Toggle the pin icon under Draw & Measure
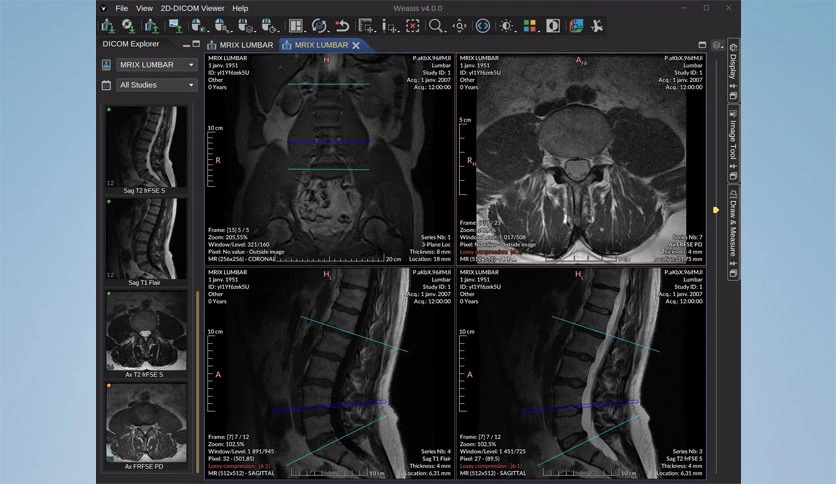 (x=733, y=264)
